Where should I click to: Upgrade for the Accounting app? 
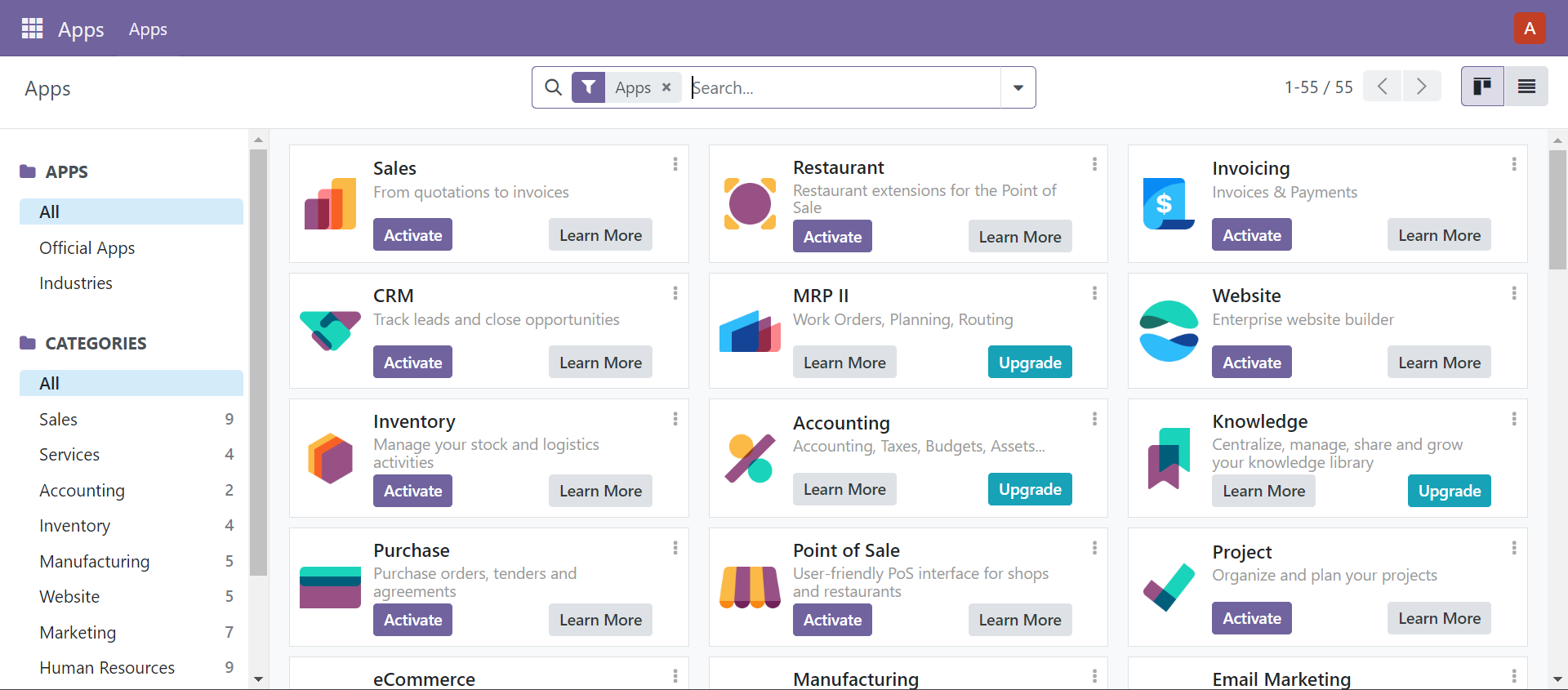1030,489
